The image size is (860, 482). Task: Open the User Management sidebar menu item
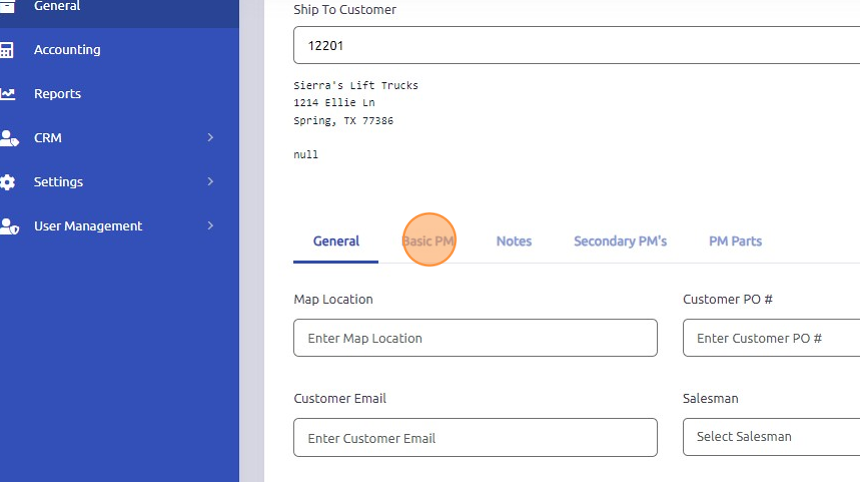[x=119, y=226]
